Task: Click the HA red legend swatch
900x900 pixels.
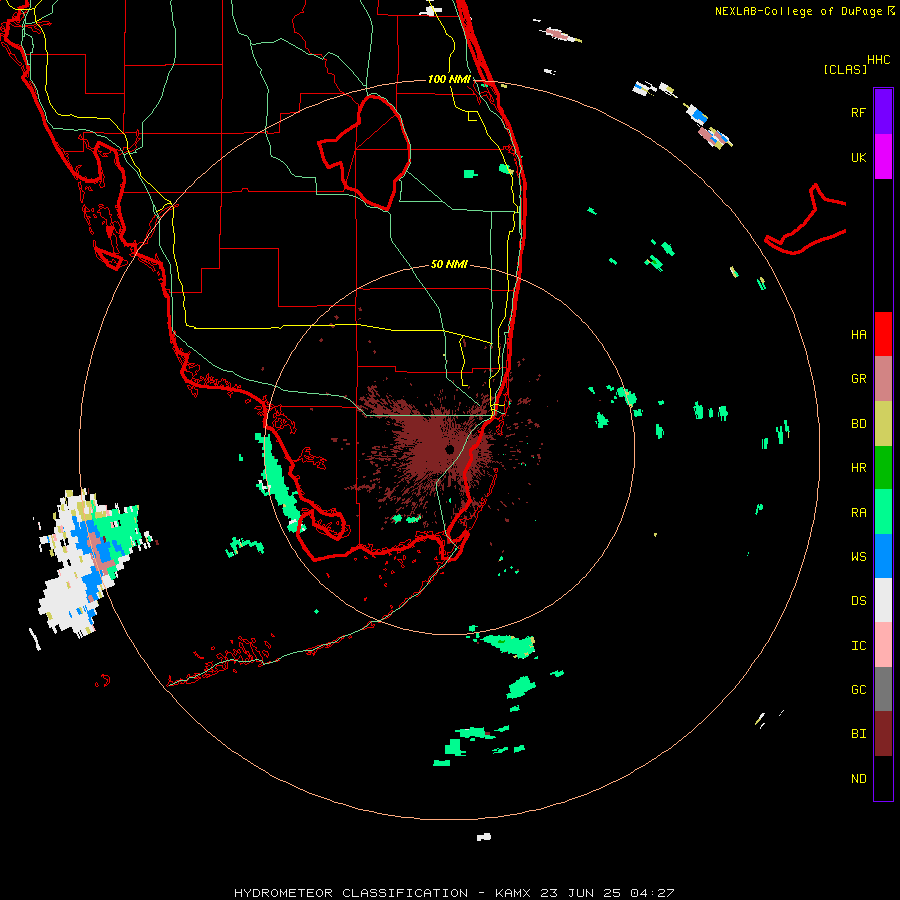Action: (883, 334)
